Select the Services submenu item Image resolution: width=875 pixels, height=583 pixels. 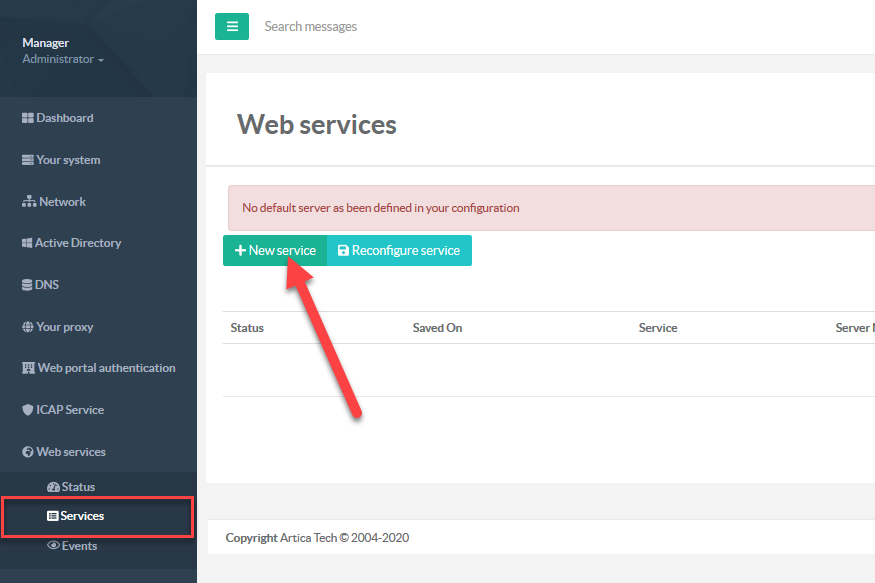point(81,517)
